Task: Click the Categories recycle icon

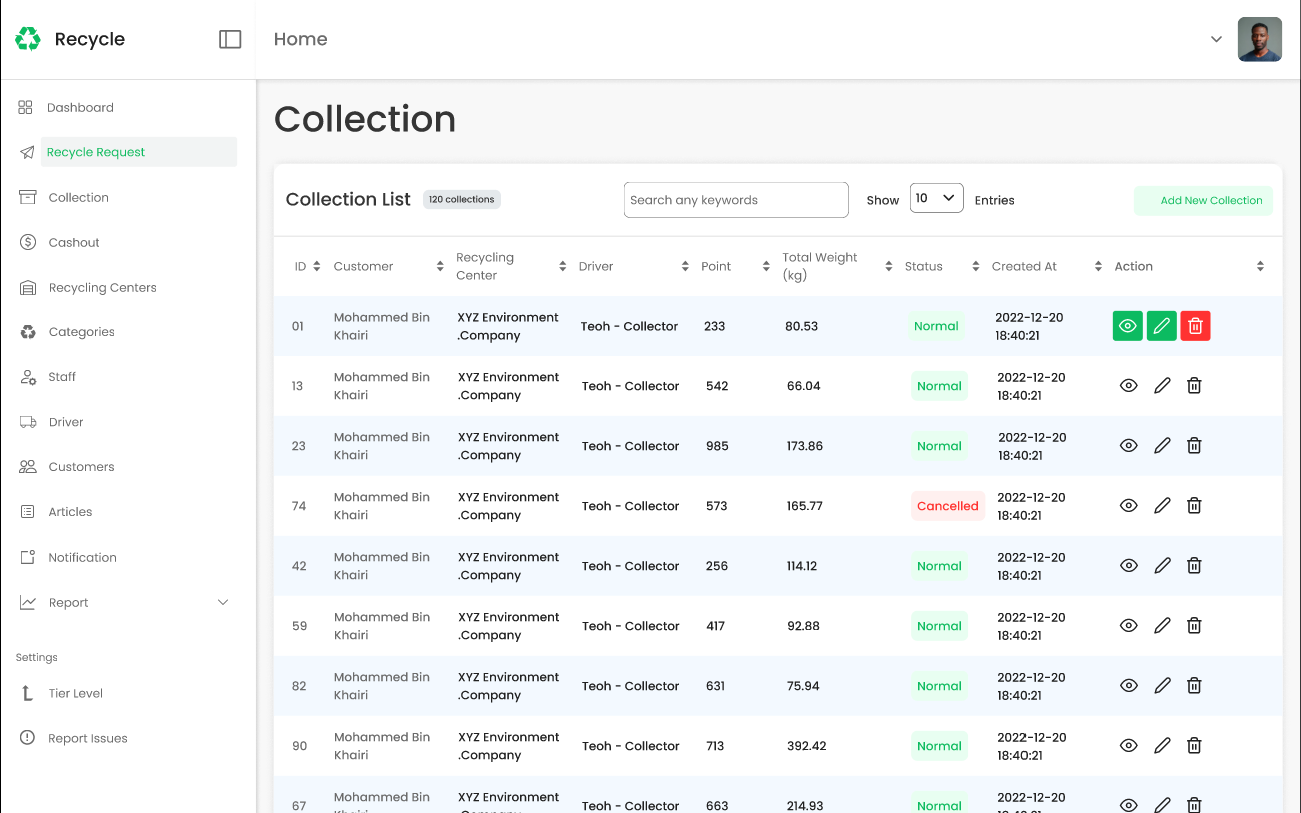Action: [28, 332]
